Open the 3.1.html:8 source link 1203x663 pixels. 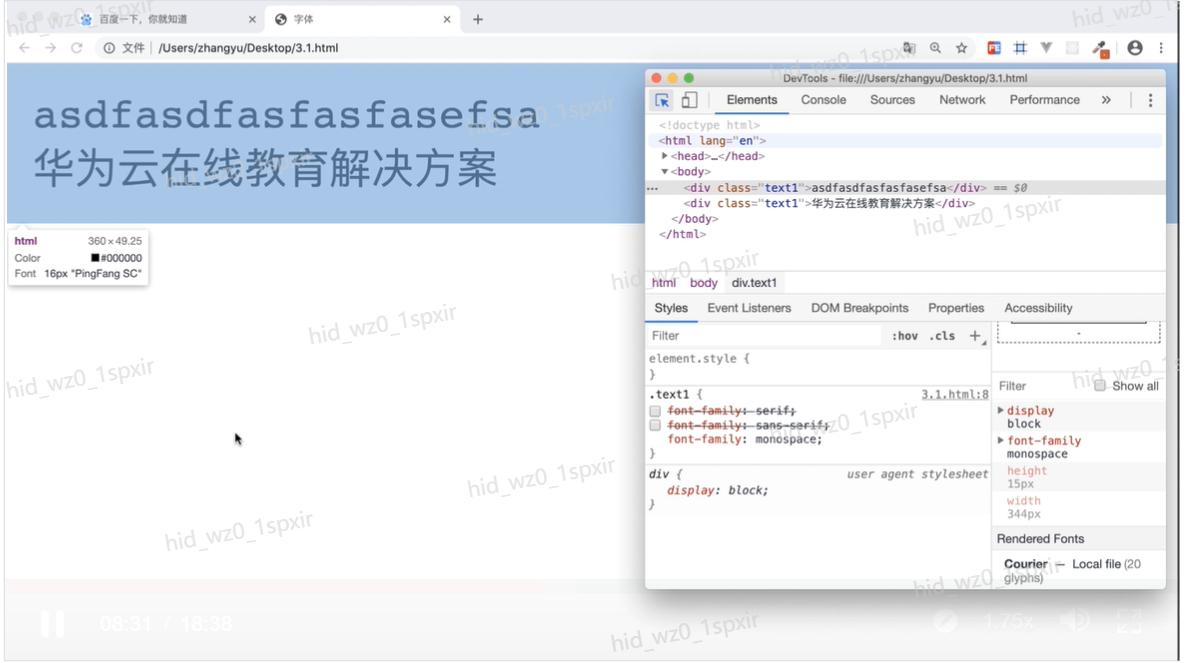(x=954, y=395)
